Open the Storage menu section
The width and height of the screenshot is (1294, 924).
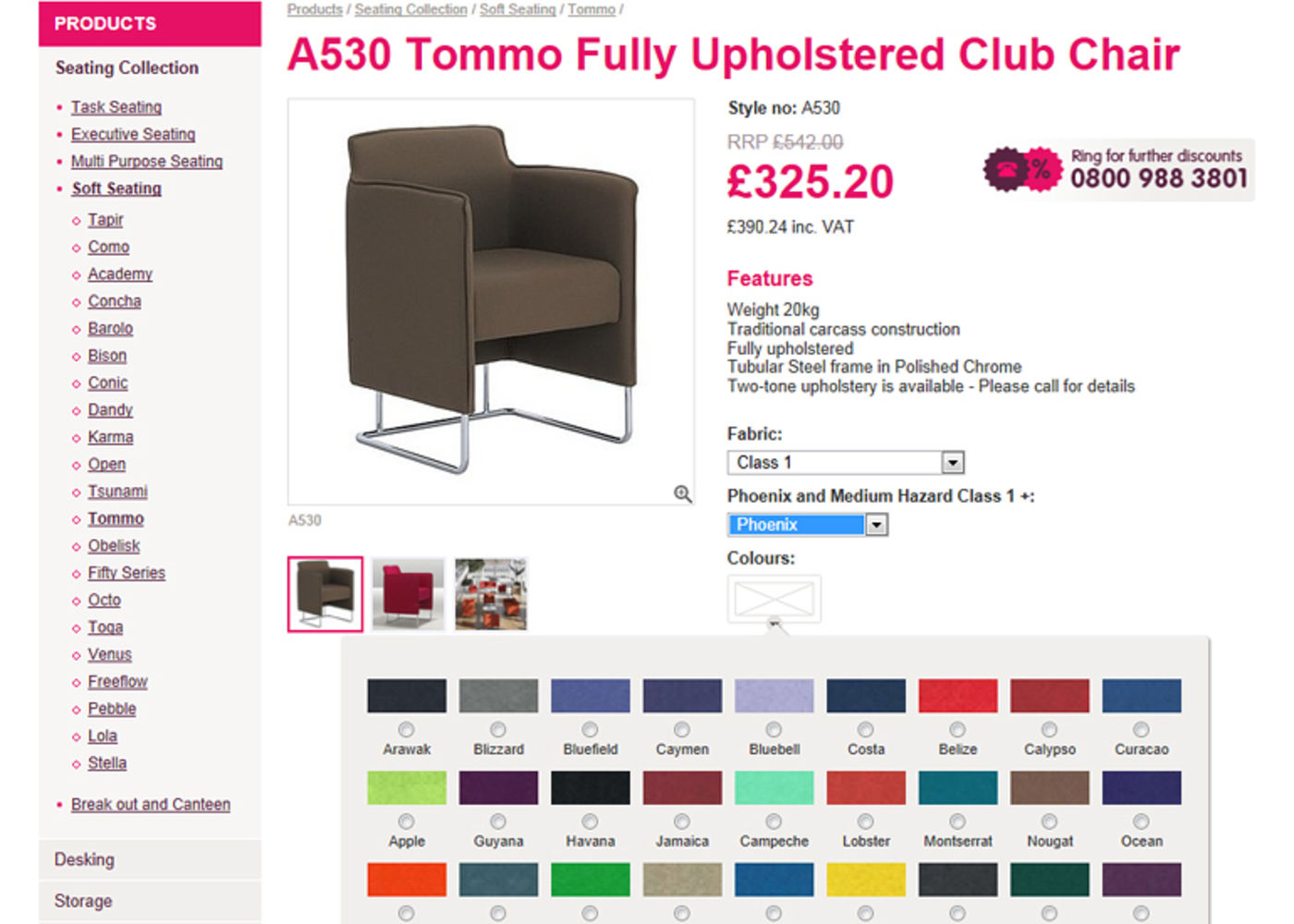[83, 901]
